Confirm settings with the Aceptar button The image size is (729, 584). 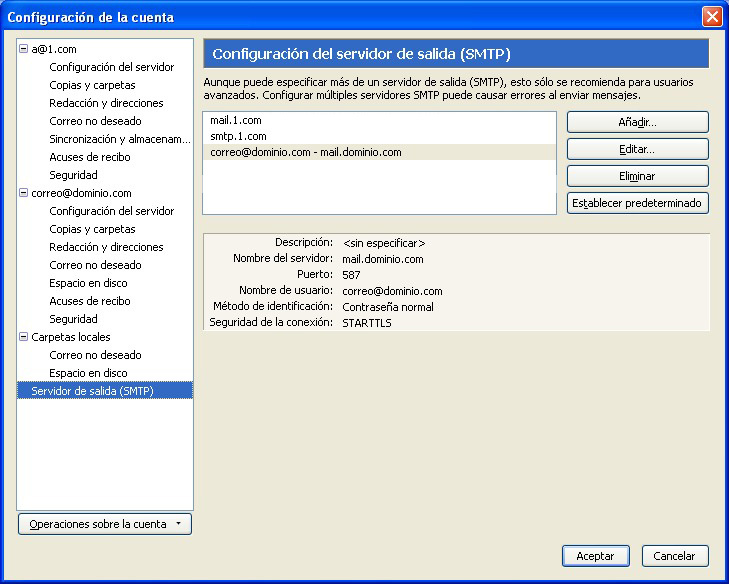coord(595,556)
